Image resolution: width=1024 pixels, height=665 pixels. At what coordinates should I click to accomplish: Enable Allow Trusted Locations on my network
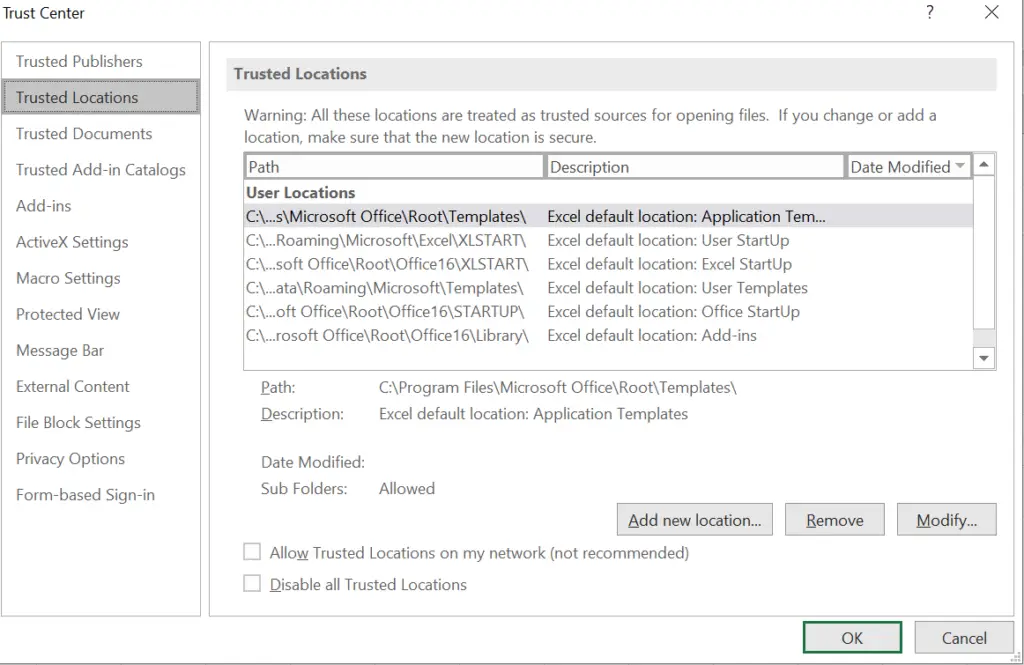pos(252,552)
